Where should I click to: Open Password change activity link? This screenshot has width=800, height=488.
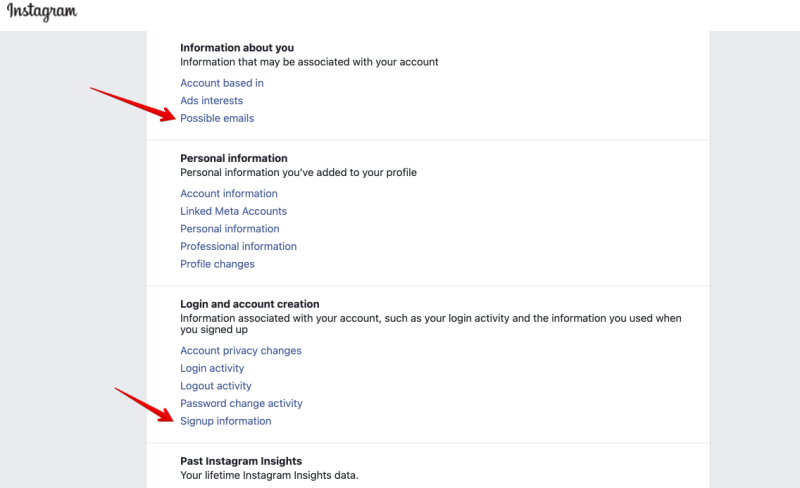(241, 403)
